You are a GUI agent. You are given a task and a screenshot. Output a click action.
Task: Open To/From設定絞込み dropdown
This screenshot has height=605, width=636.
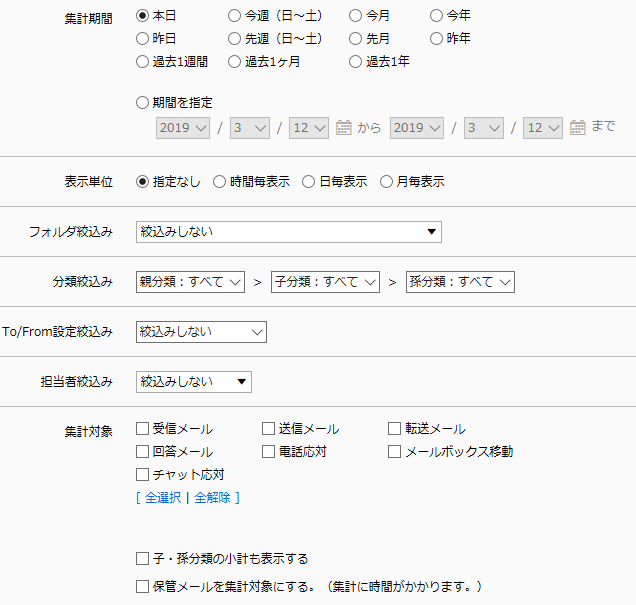[x=201, y=332]
